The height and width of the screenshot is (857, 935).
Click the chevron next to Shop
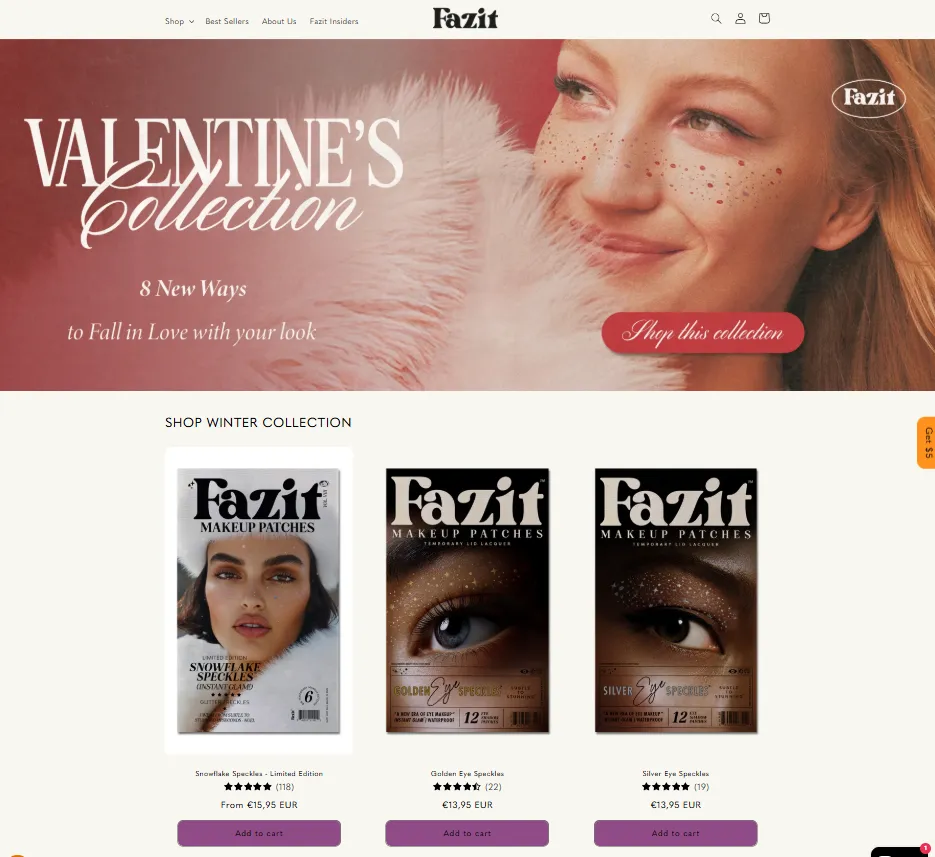[x=191, y=21]
